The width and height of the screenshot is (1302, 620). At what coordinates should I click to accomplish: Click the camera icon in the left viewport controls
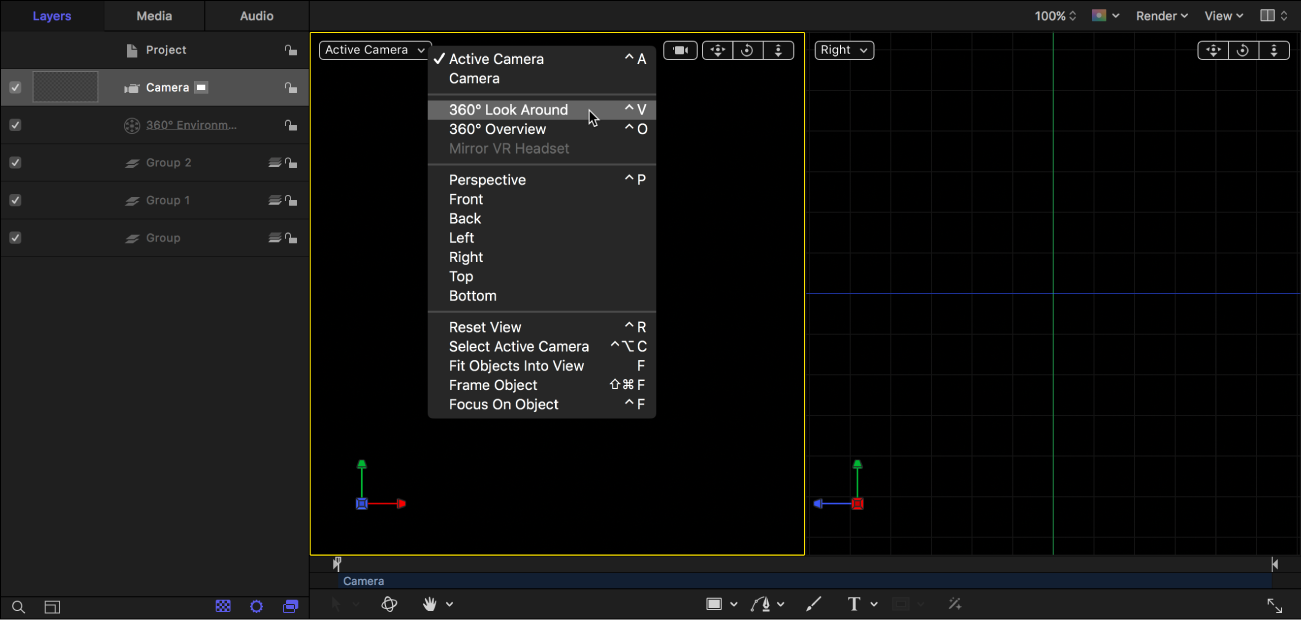(680, 49)
